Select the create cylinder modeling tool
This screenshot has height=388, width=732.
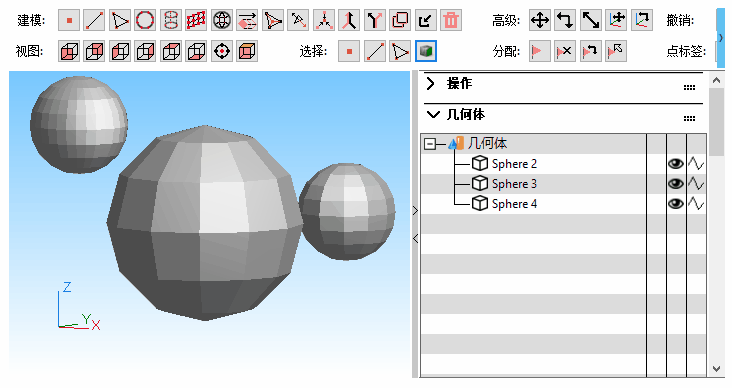[171, 21]
